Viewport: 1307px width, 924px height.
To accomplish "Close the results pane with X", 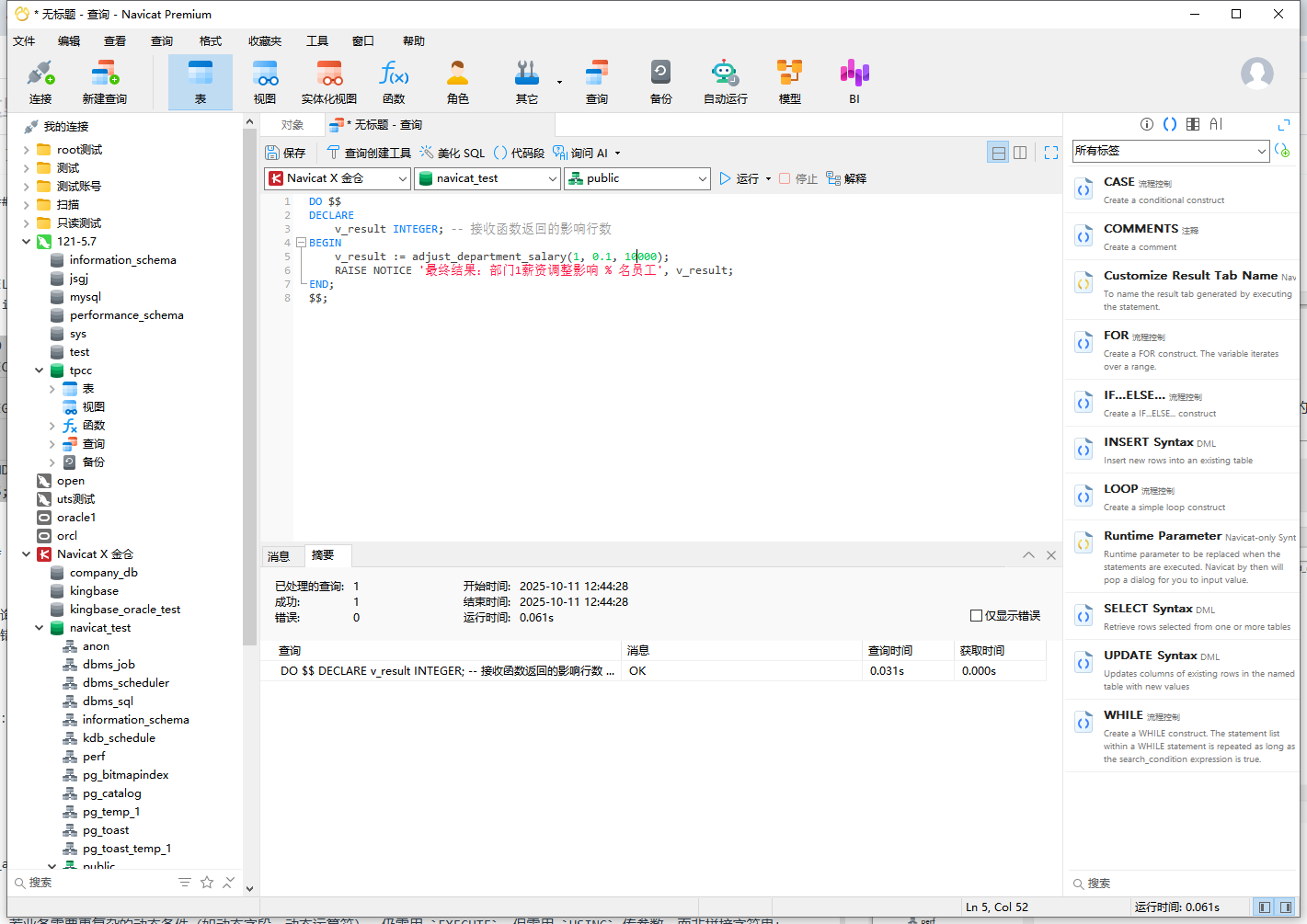I will pos(1051,555).
